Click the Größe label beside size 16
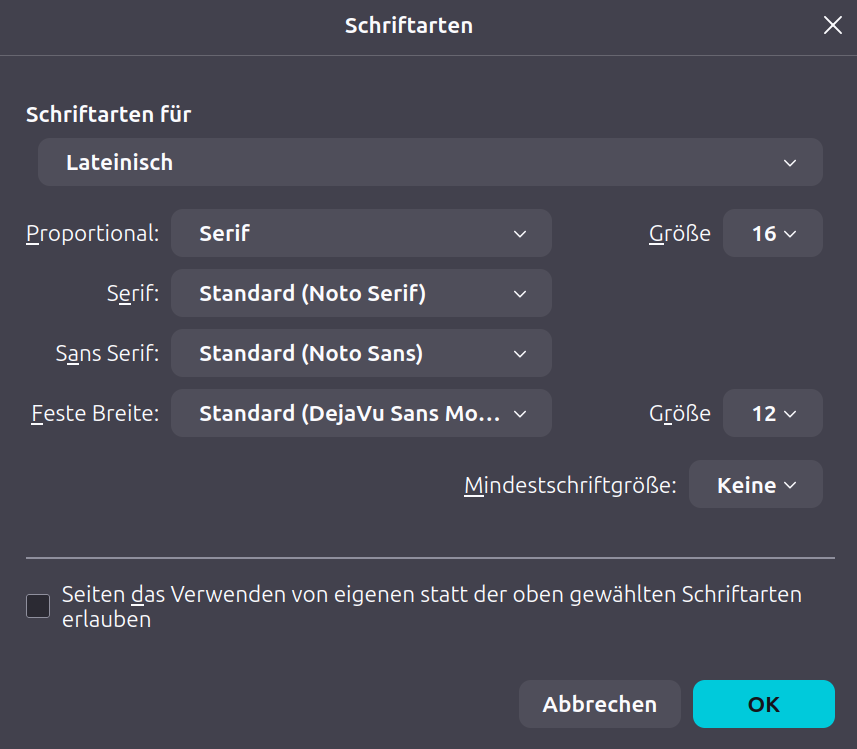 pos(679,234)
